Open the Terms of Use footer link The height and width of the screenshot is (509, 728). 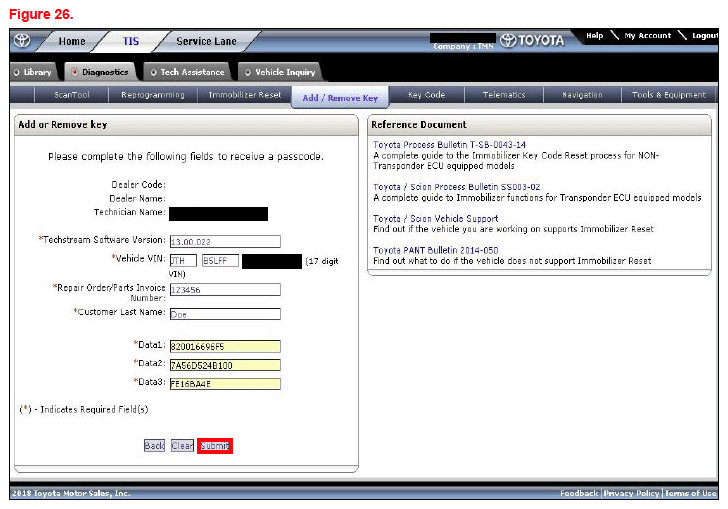(x=690, y=493)
